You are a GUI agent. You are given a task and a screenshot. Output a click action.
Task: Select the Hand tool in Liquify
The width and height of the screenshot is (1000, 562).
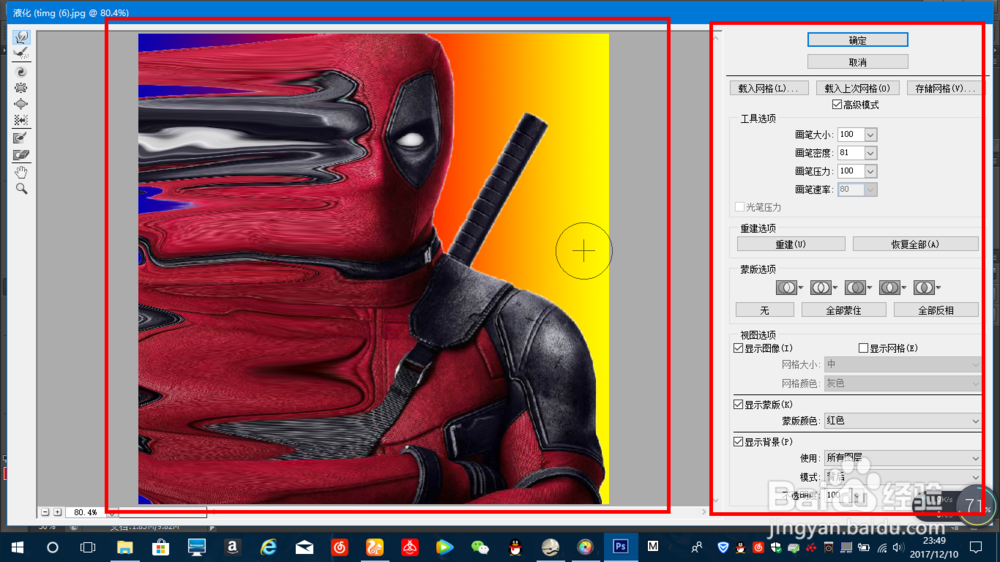tap(21, 172)
